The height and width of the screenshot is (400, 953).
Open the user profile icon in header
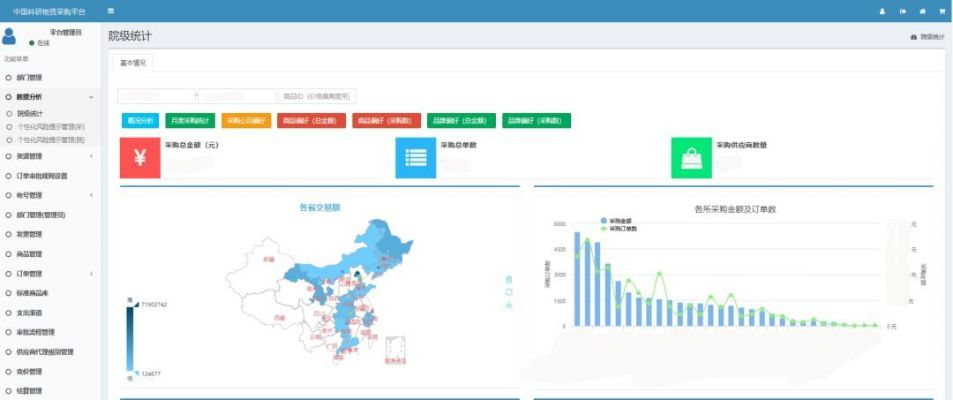pyautogui.click(x=882, y=11)
